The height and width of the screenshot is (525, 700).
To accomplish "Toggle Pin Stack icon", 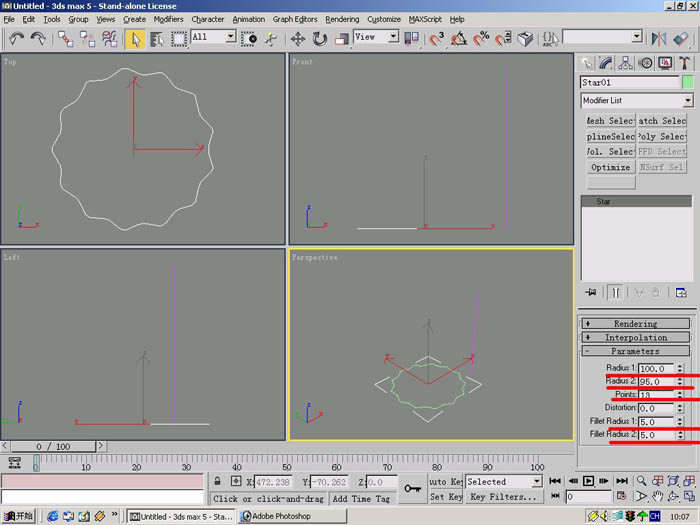I will tap(591, 292).
